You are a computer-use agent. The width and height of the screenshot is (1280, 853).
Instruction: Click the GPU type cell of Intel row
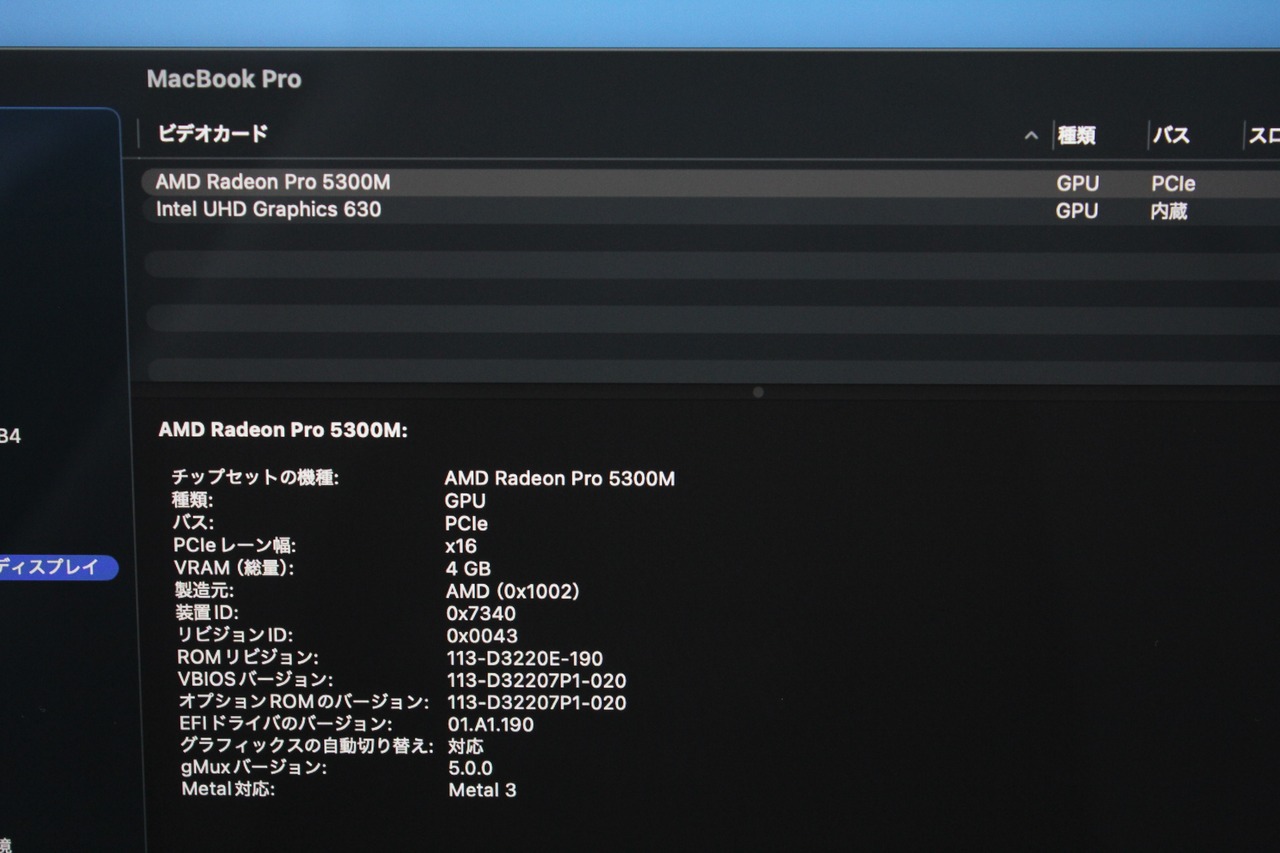pyautogui.click(x=1077, y=211)
